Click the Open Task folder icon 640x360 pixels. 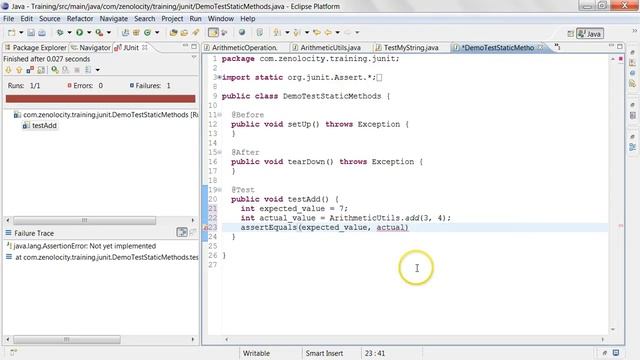pos(184,33)
